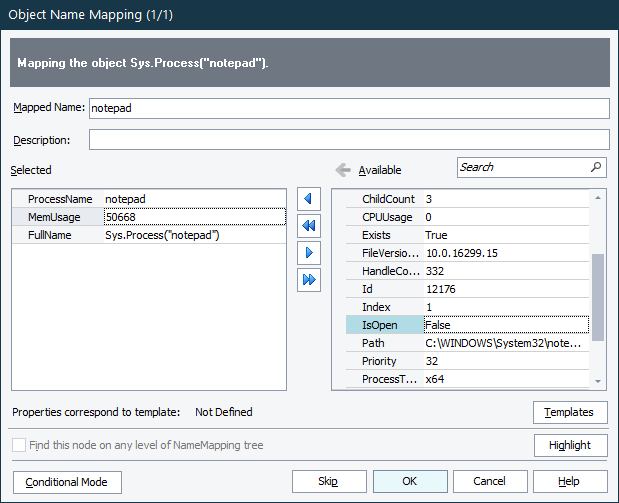
Task: Click the Available list scrollbar thumb
Action: point(598,297)
